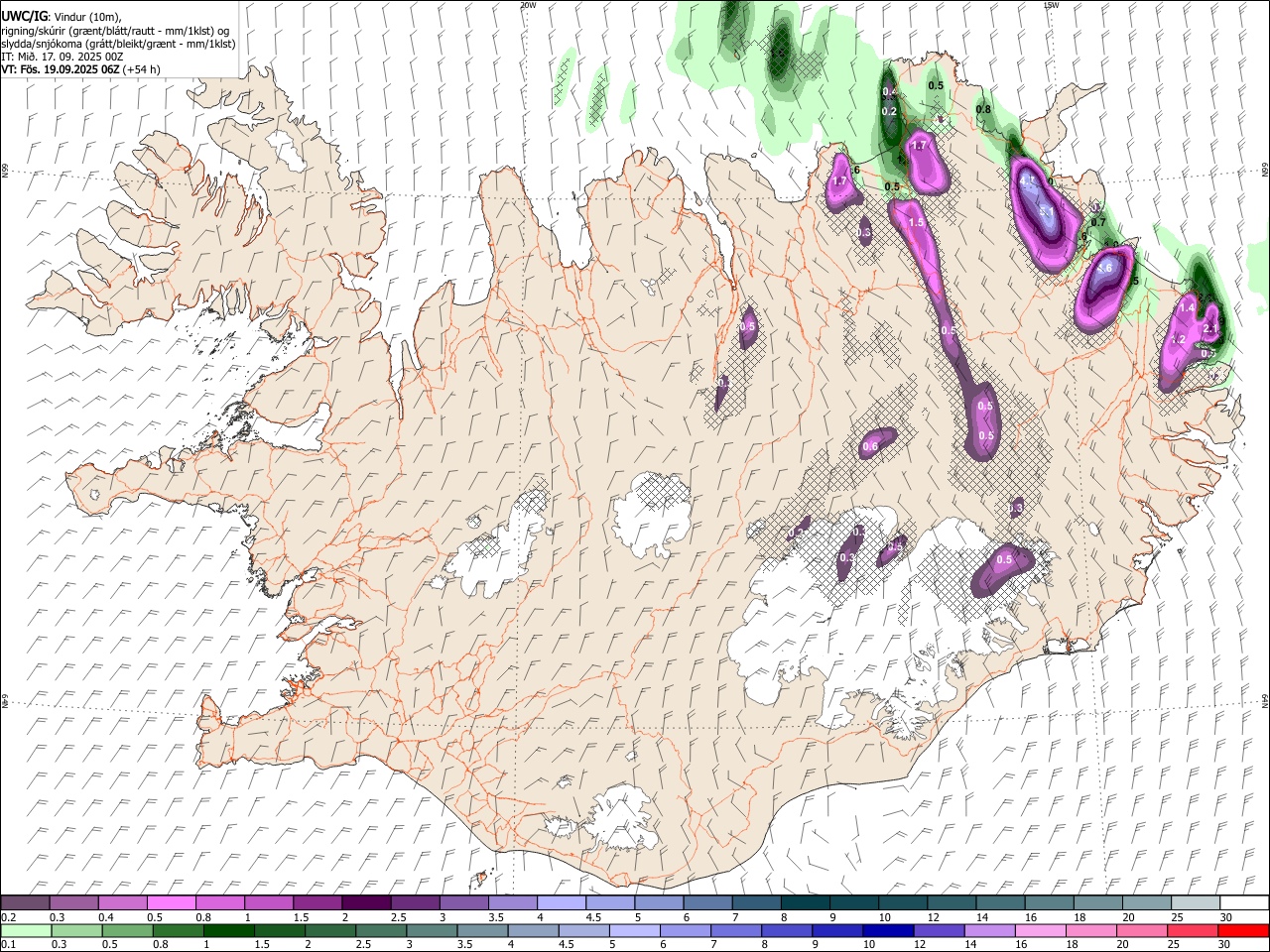The height and width of the screenshot is (952, 1270).
Task: Click the white 30+ snow legend swatch
Action: point(1244,903)
